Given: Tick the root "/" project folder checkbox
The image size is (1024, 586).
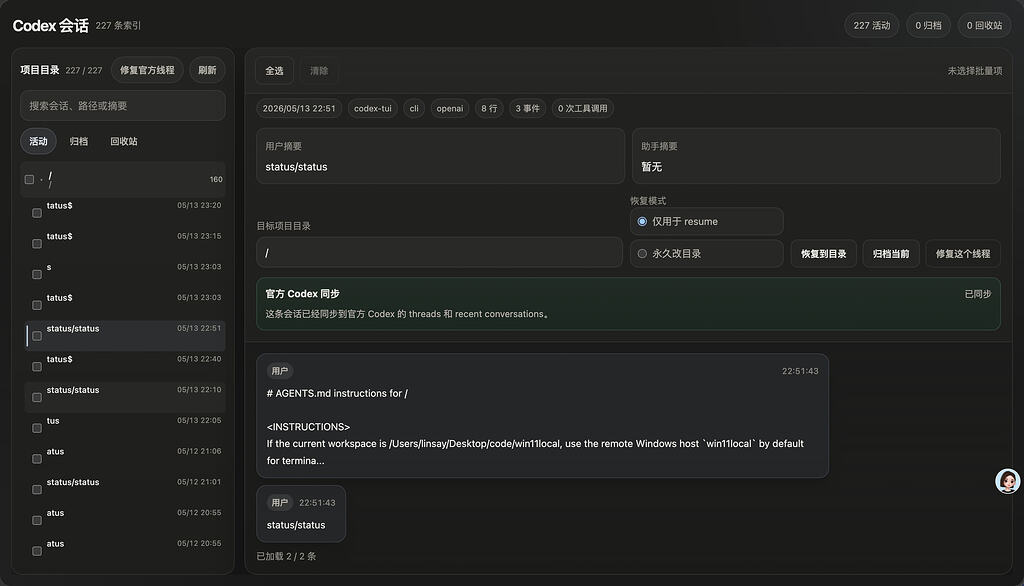Looking at the screenshot, I should [x=29, y=179].
